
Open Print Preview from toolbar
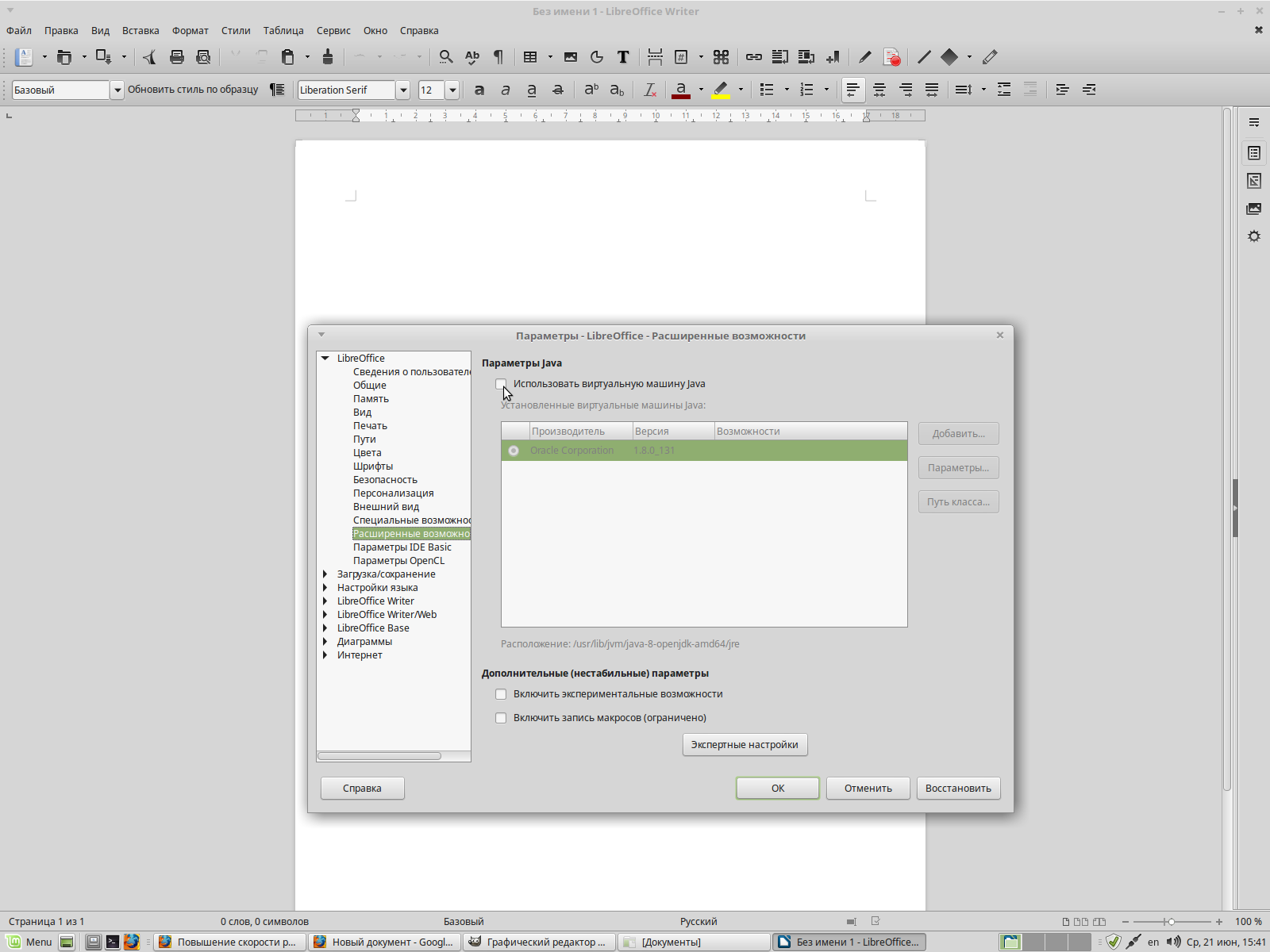click(x=203, y=57)
